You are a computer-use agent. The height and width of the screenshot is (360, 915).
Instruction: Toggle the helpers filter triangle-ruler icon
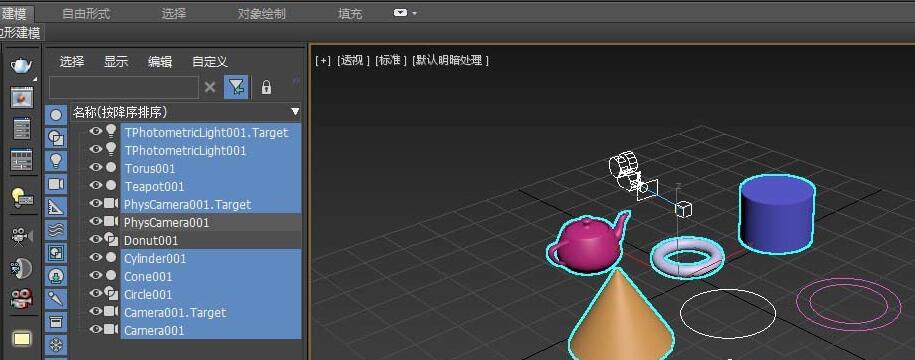coord(56,207)
